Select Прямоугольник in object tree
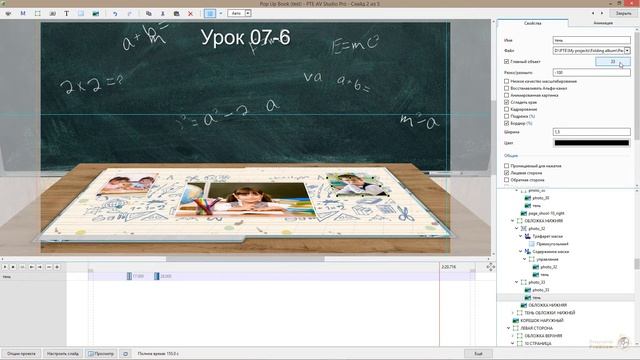The image size is (640, 360). coord(552,244)
